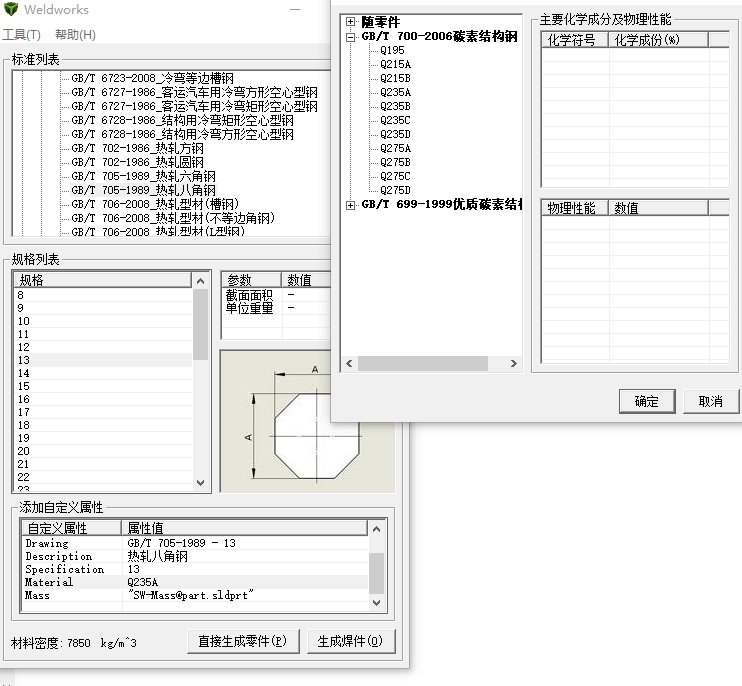The height and width of the screenshot is (686, 742).
Task: Click the 规格 column header
Action: [x=103, y=280]
